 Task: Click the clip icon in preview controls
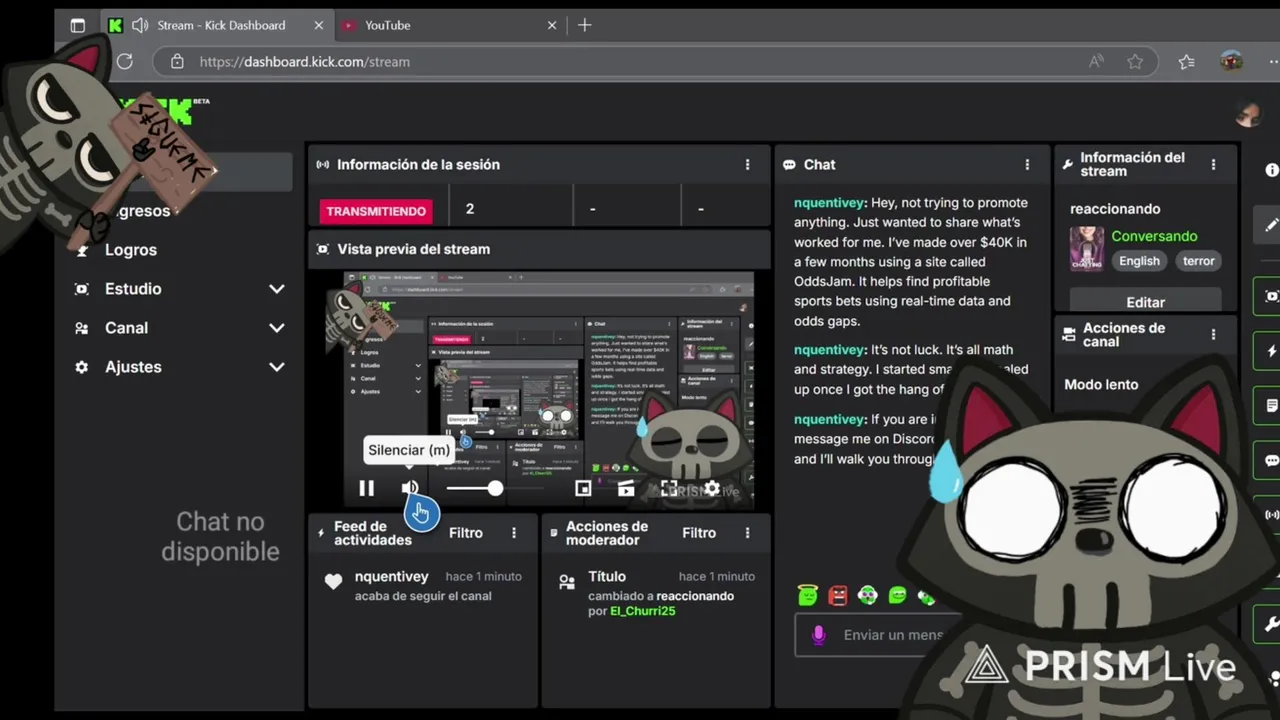click(x=626, y=488)
